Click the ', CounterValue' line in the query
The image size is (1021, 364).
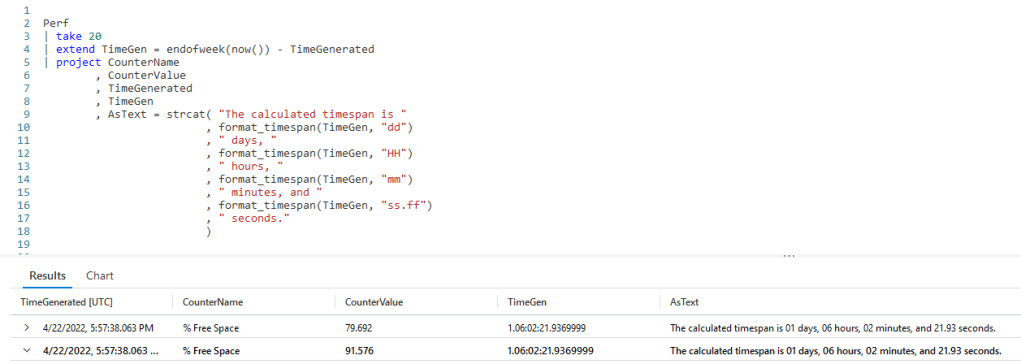point(141,75)
